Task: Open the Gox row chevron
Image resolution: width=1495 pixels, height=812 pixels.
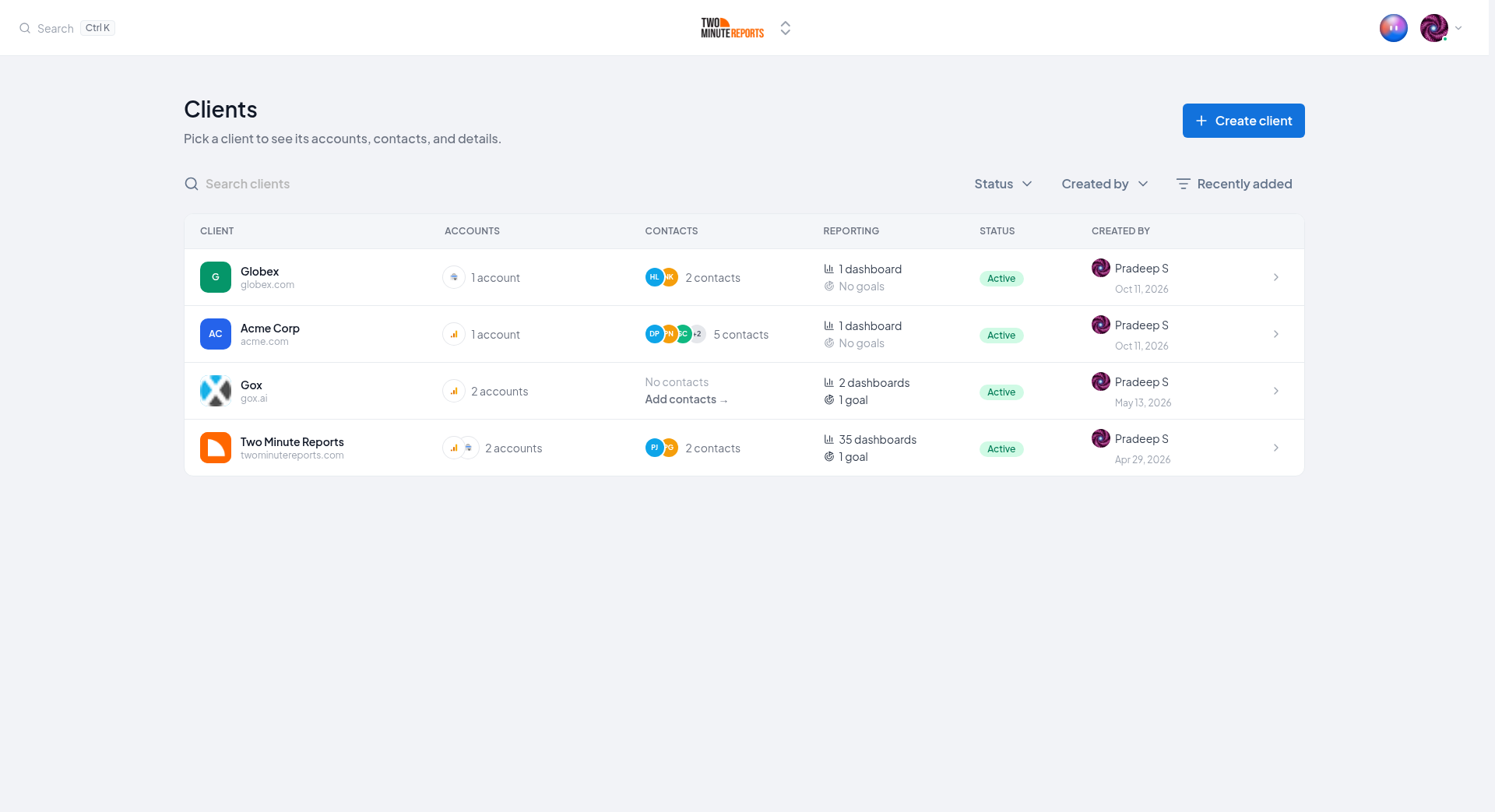Action: [x=1276, y=391]
